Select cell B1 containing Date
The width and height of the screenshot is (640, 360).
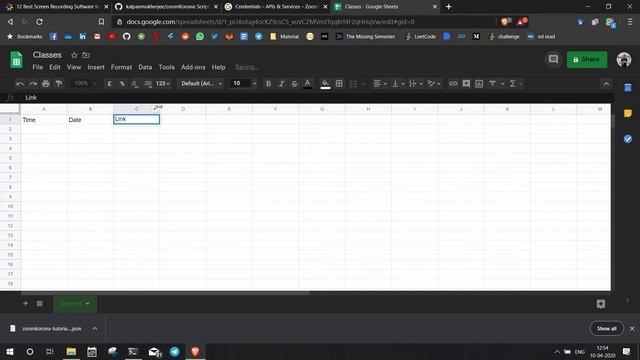[90, 120]
